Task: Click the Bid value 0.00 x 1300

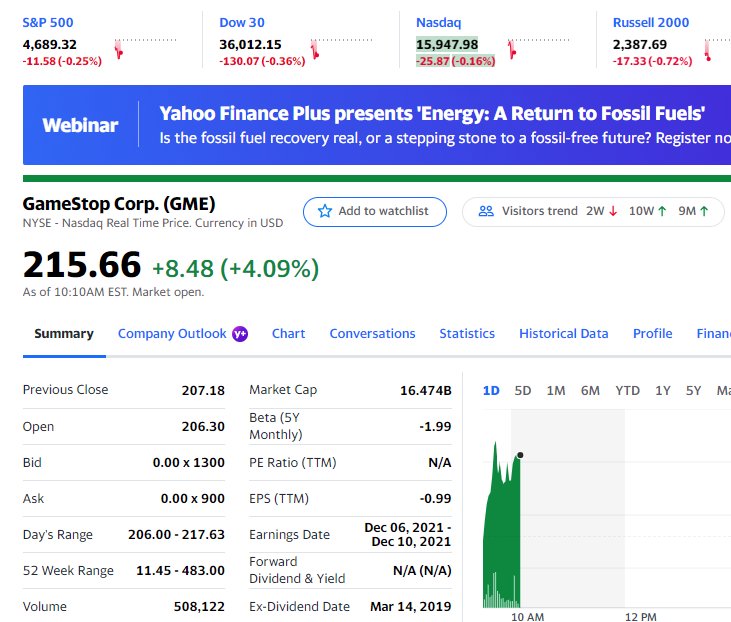Action: click(189, 463)
